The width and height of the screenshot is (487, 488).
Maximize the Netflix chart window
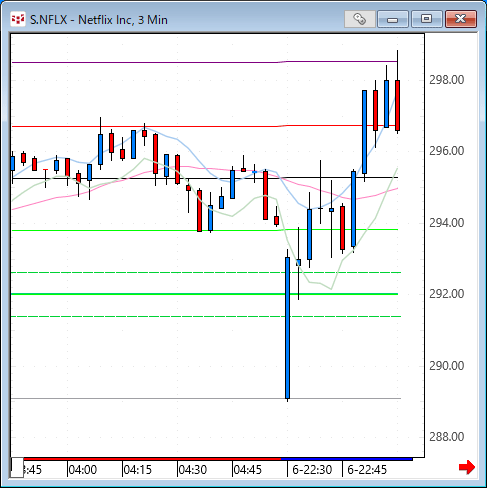pyautogui.click(x=427, y=19)
